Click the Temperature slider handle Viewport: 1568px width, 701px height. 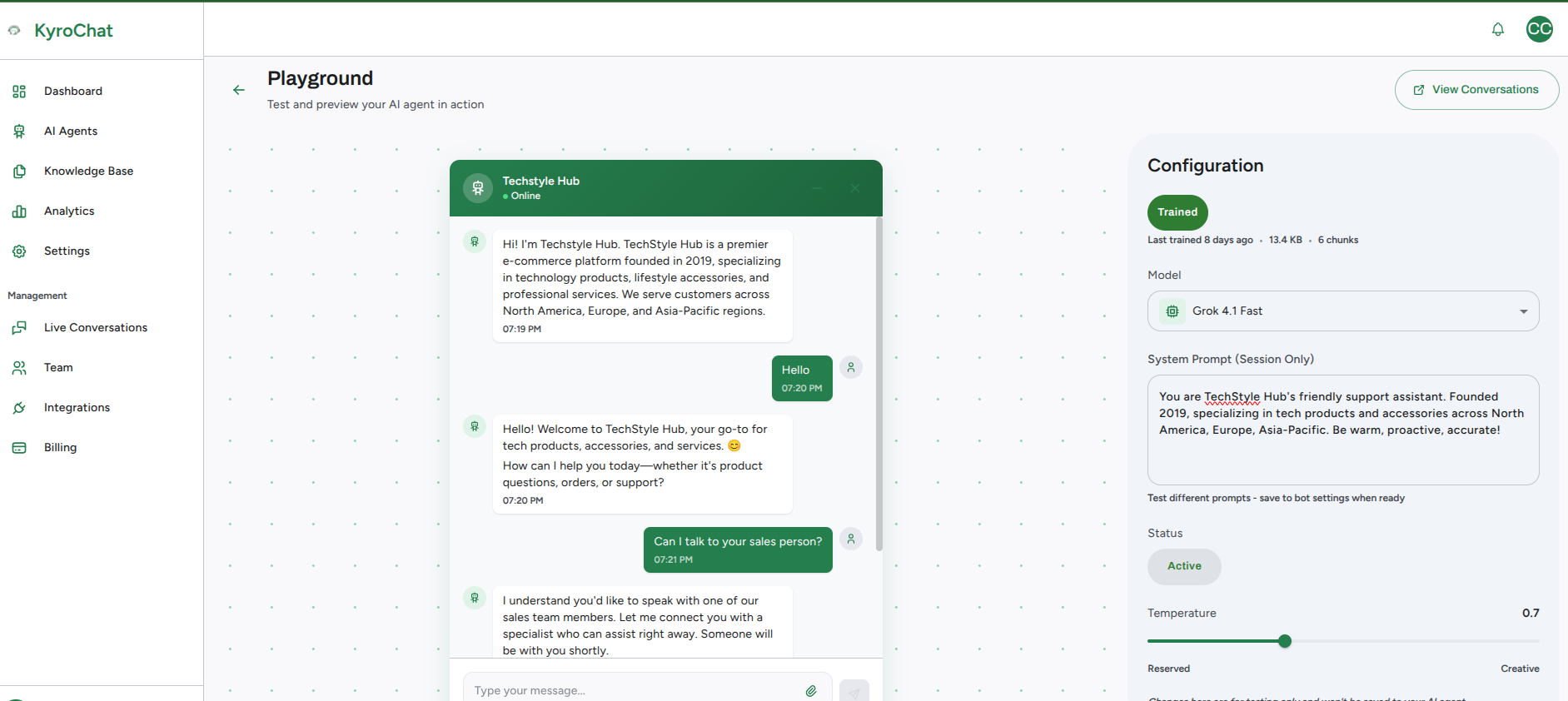tap(1285, 641)
